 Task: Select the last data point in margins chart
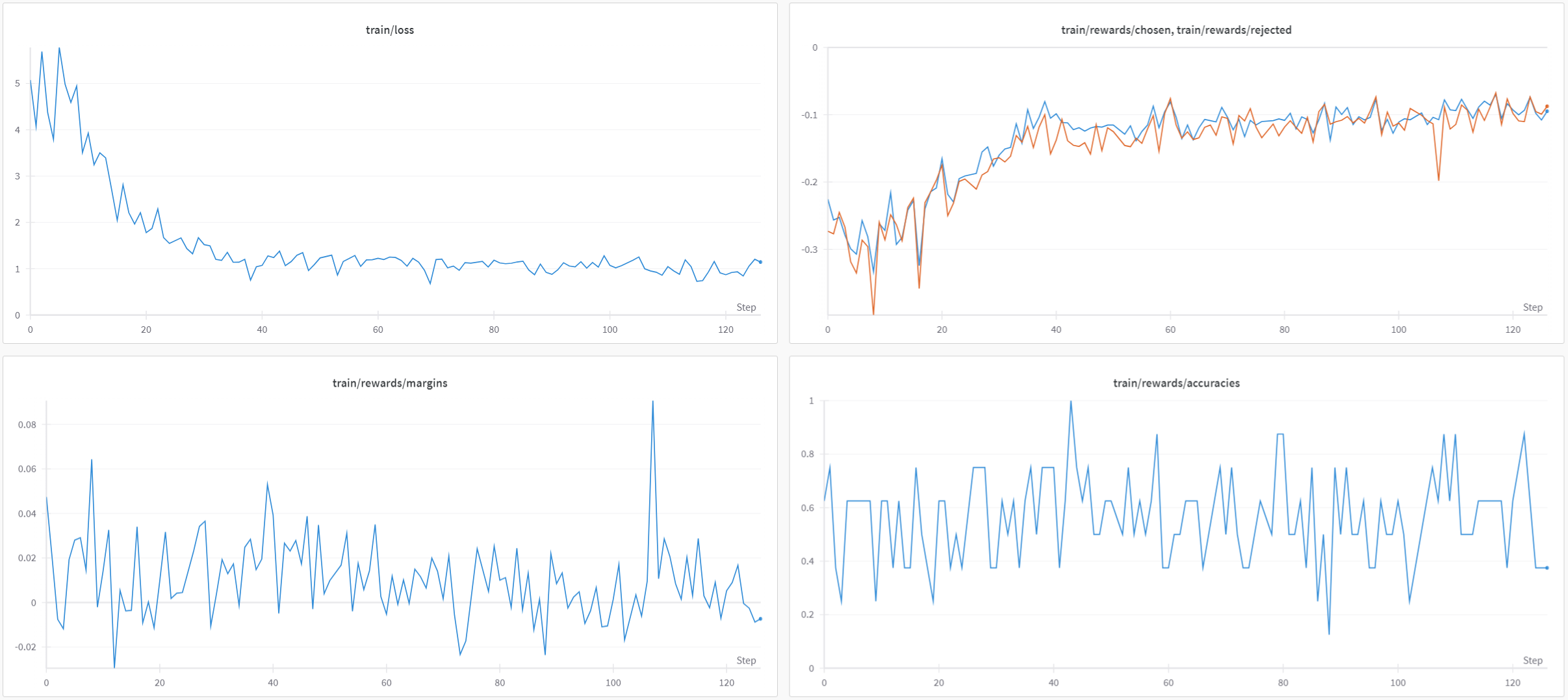(760, 619)
